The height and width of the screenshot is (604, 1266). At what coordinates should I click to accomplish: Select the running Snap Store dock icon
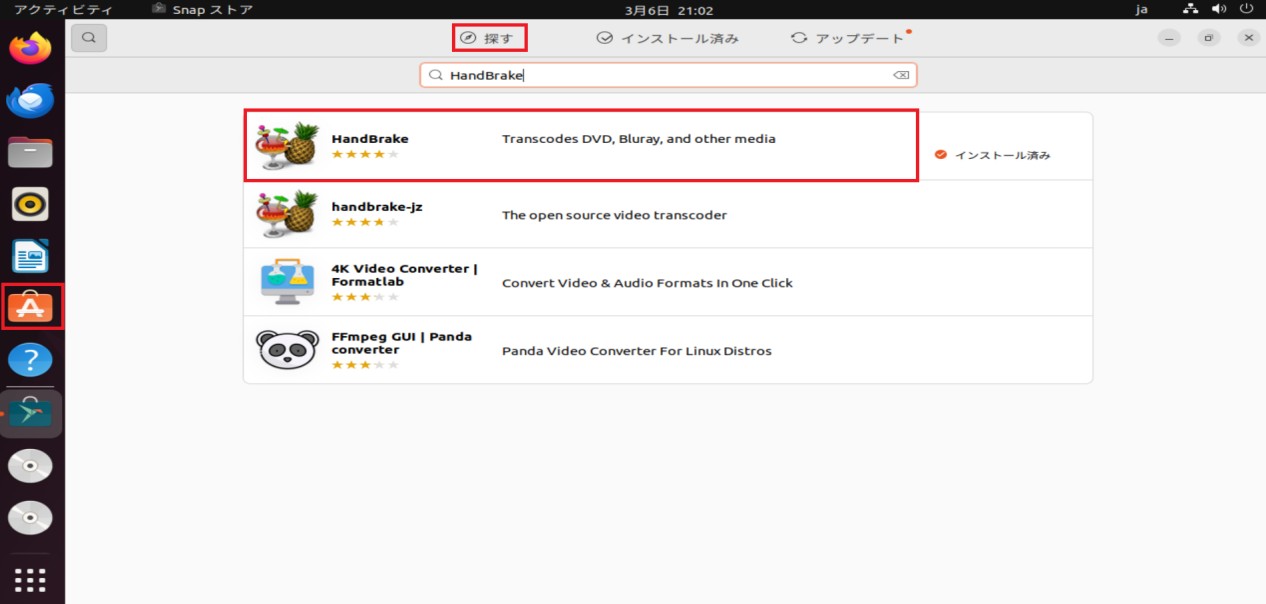pos(30,413)
